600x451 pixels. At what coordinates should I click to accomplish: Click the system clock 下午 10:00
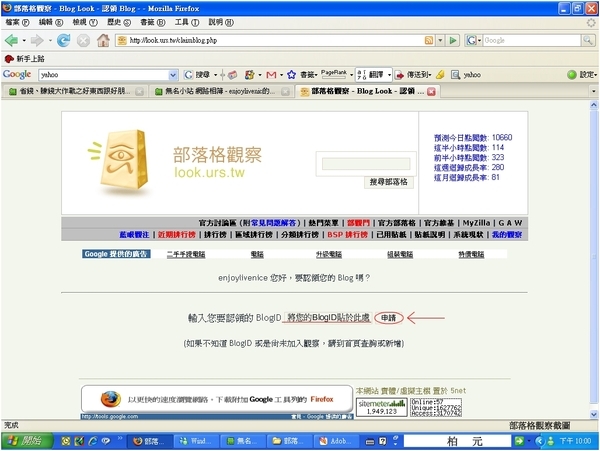(x=575, y=441)
